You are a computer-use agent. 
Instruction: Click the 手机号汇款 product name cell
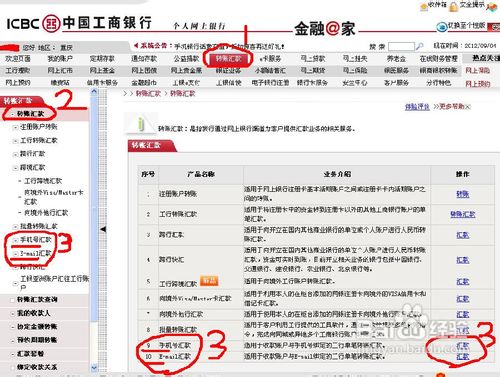point(175,345)
